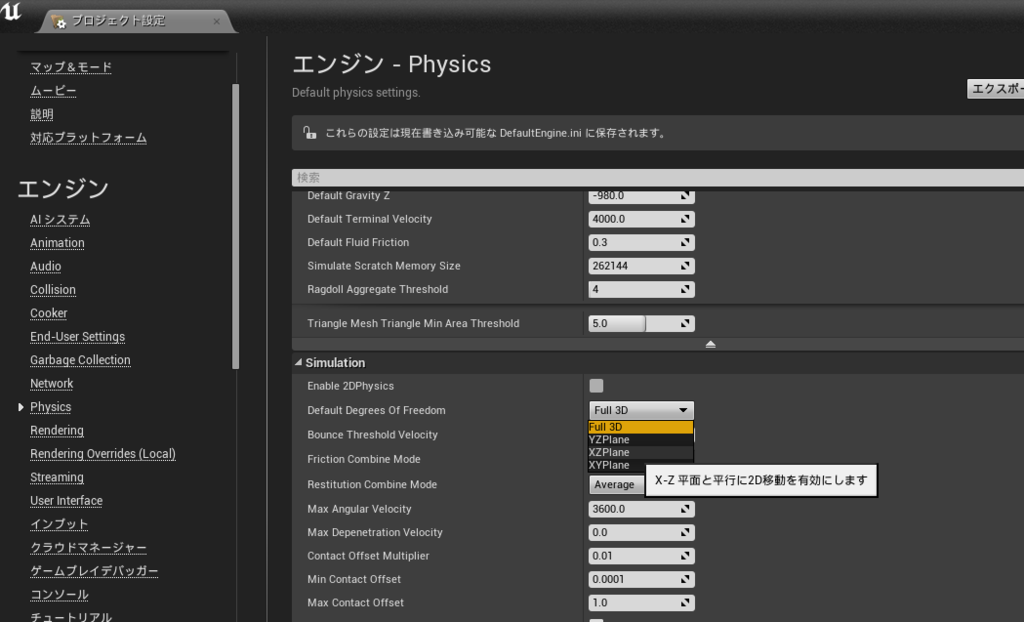The image size is (1024, 622).
Task: Open 説明 settings page
Action: 42,114
